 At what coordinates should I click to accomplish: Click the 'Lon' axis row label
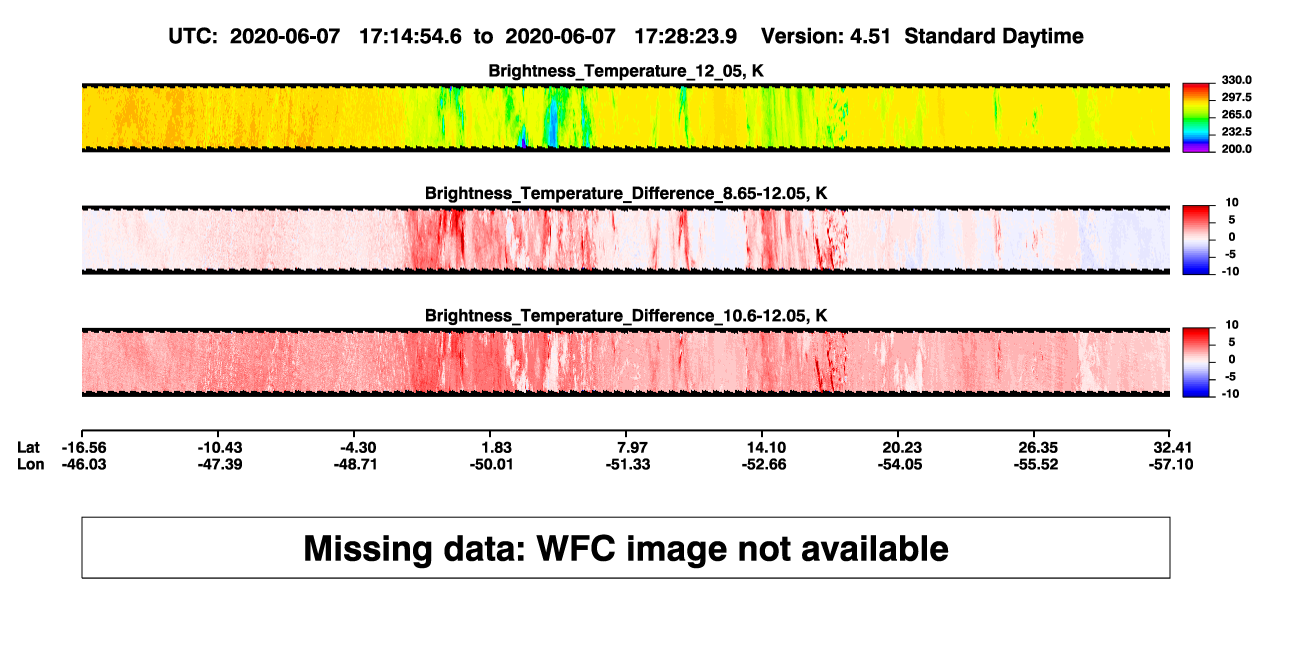tap(31, 464)
